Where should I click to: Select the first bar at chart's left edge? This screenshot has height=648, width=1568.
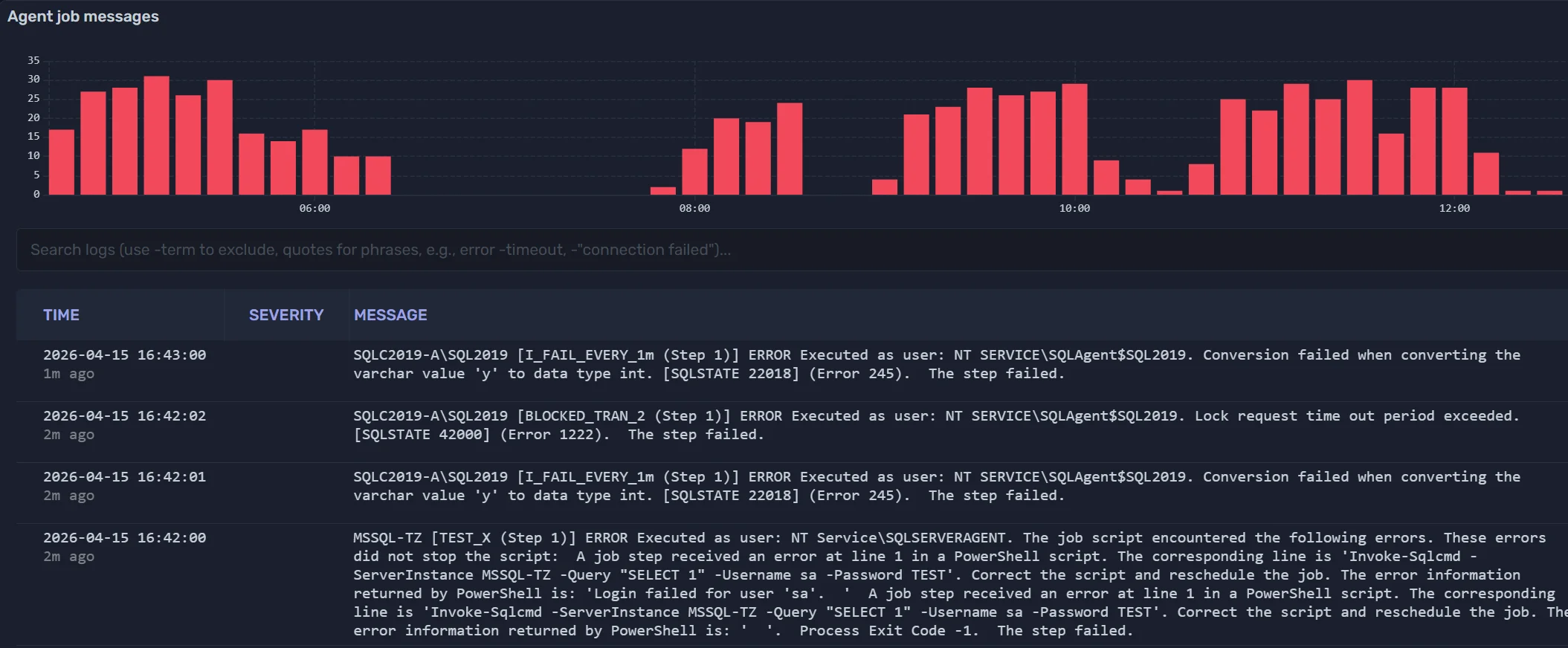(61, 162)
